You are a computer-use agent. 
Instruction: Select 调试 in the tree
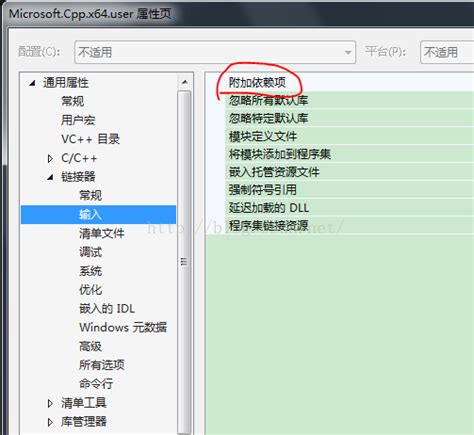90,252
